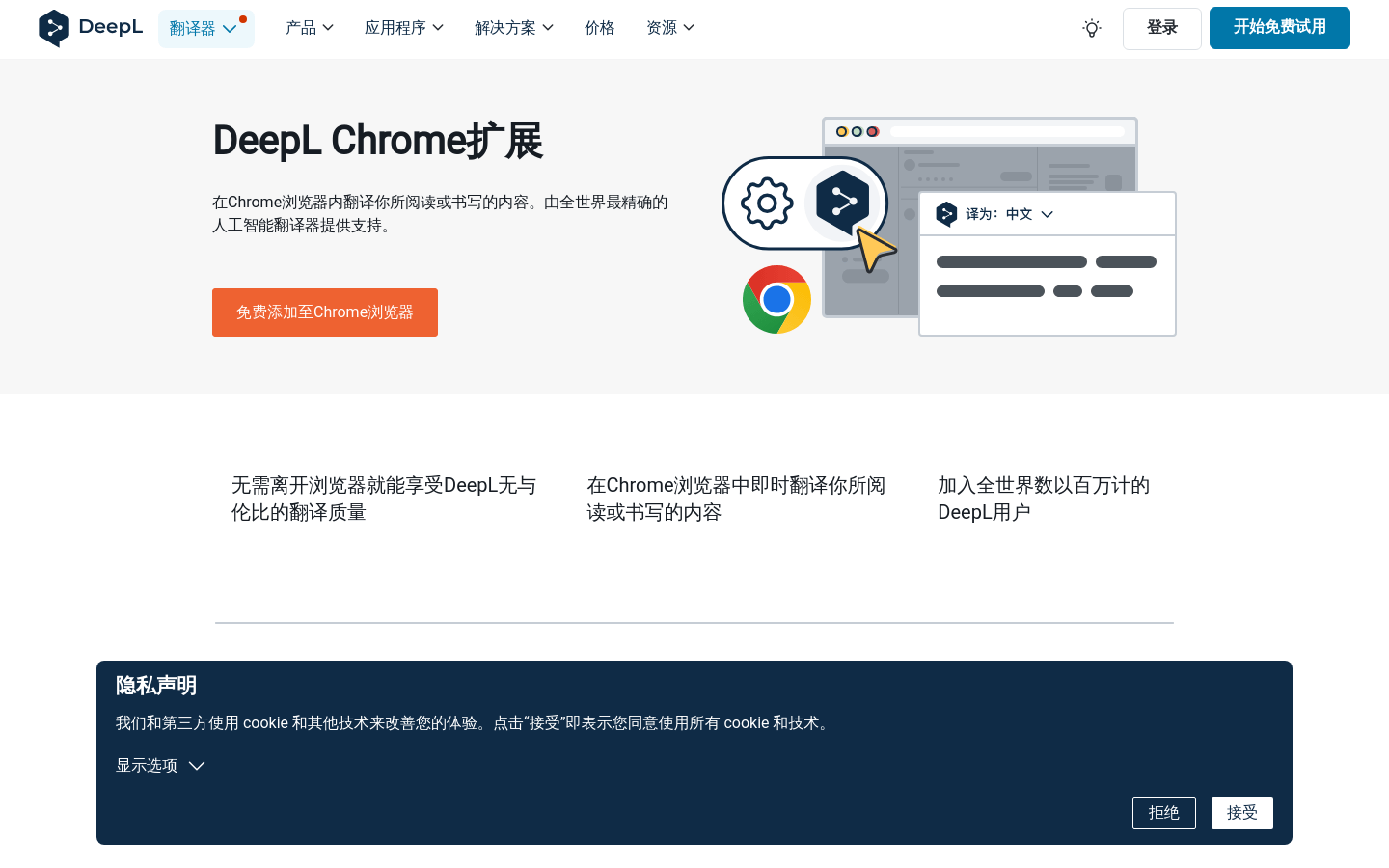The image size is (1389, 868).
Task: Open the 译为: 中文 language dropdown in the illustration
Action: click(x=1009, y=214)
